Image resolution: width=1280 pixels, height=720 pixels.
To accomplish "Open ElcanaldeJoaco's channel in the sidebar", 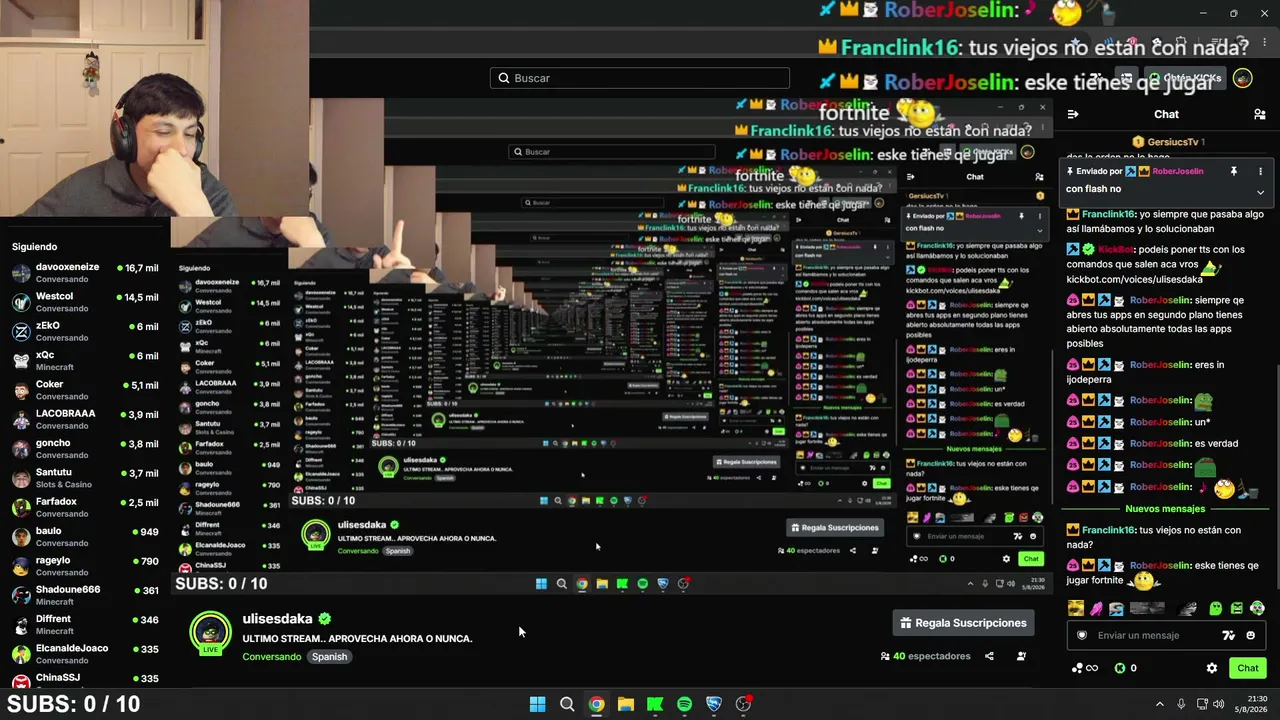I will 85,654.
